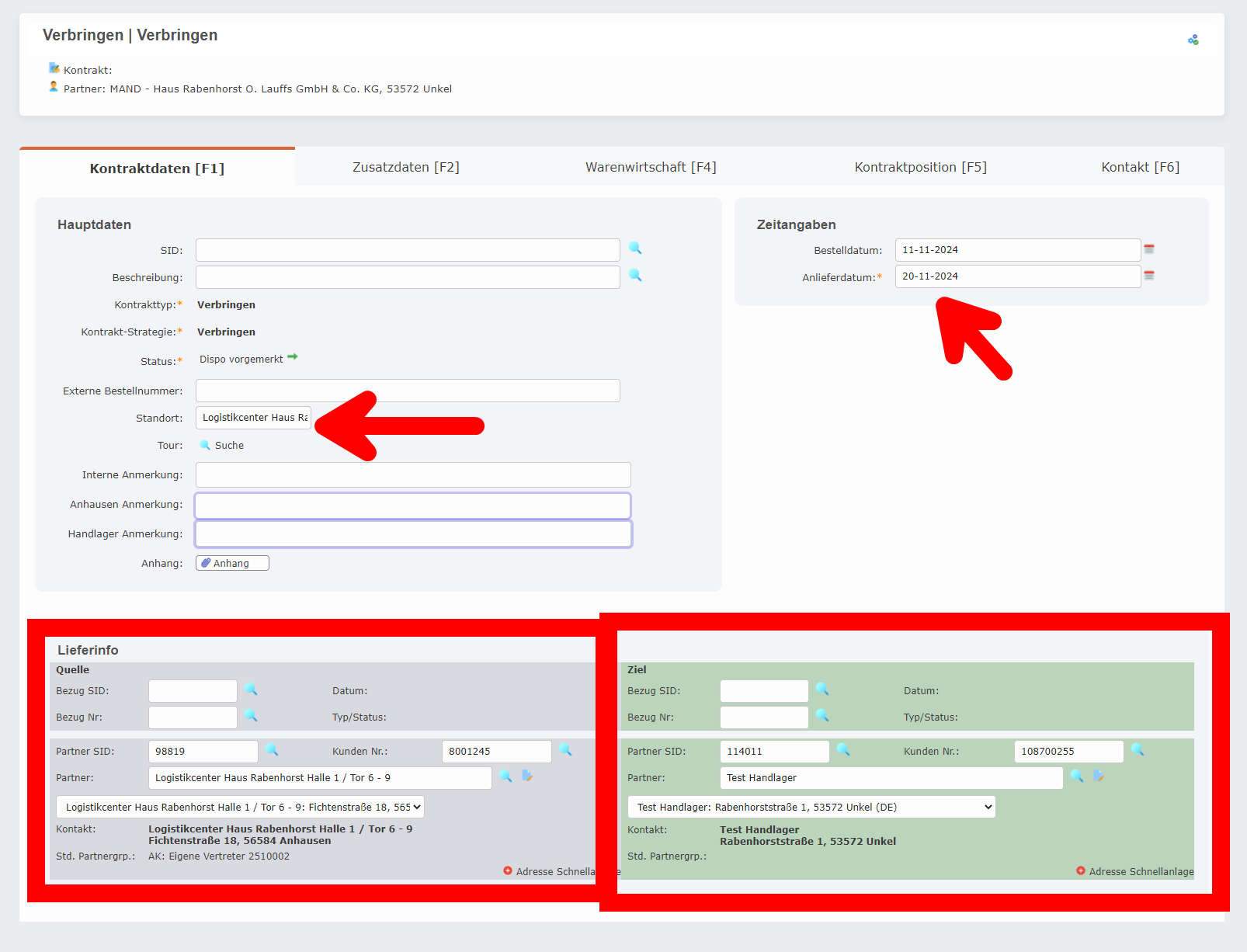Click the gears settings icon top right
Image resolution: width=1247 pixels, height=952 pixels.
pos(1193,38)
